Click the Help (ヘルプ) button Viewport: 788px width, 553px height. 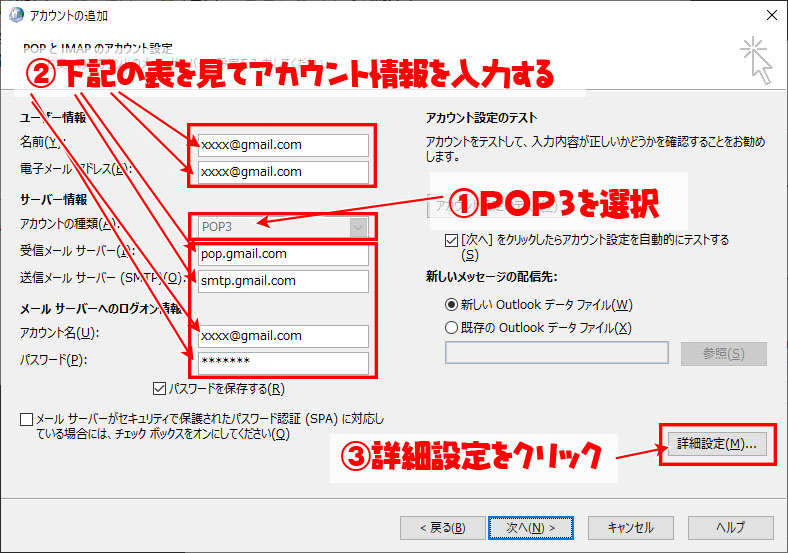[x=731, y=528]
